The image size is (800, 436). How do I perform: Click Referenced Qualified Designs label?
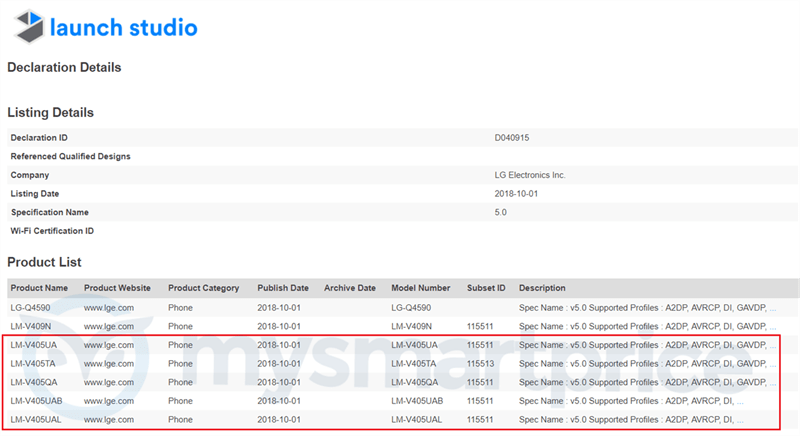(70, 157)
